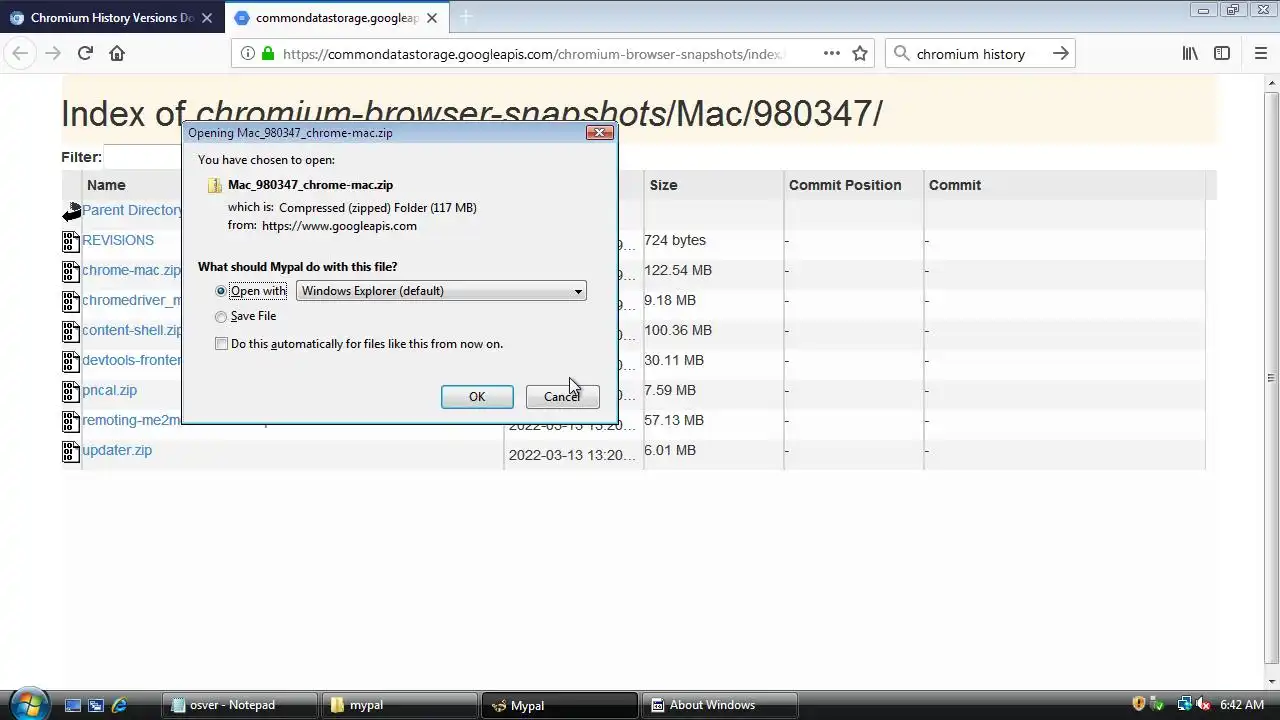Select the Save File radio button

221,317
